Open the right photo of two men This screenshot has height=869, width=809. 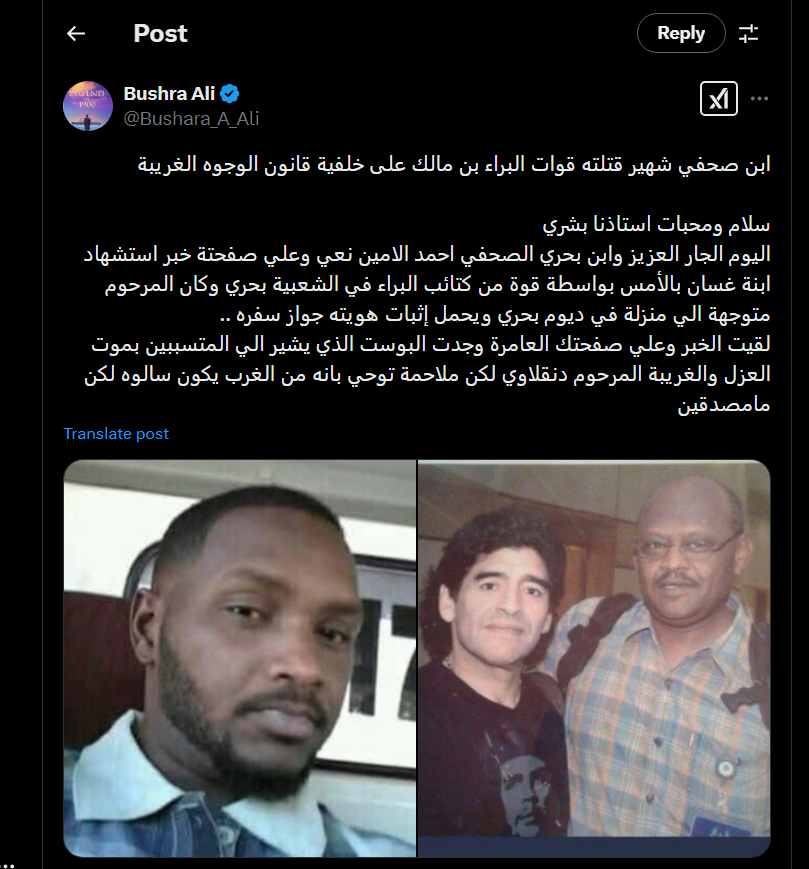(x=594, y=658)
